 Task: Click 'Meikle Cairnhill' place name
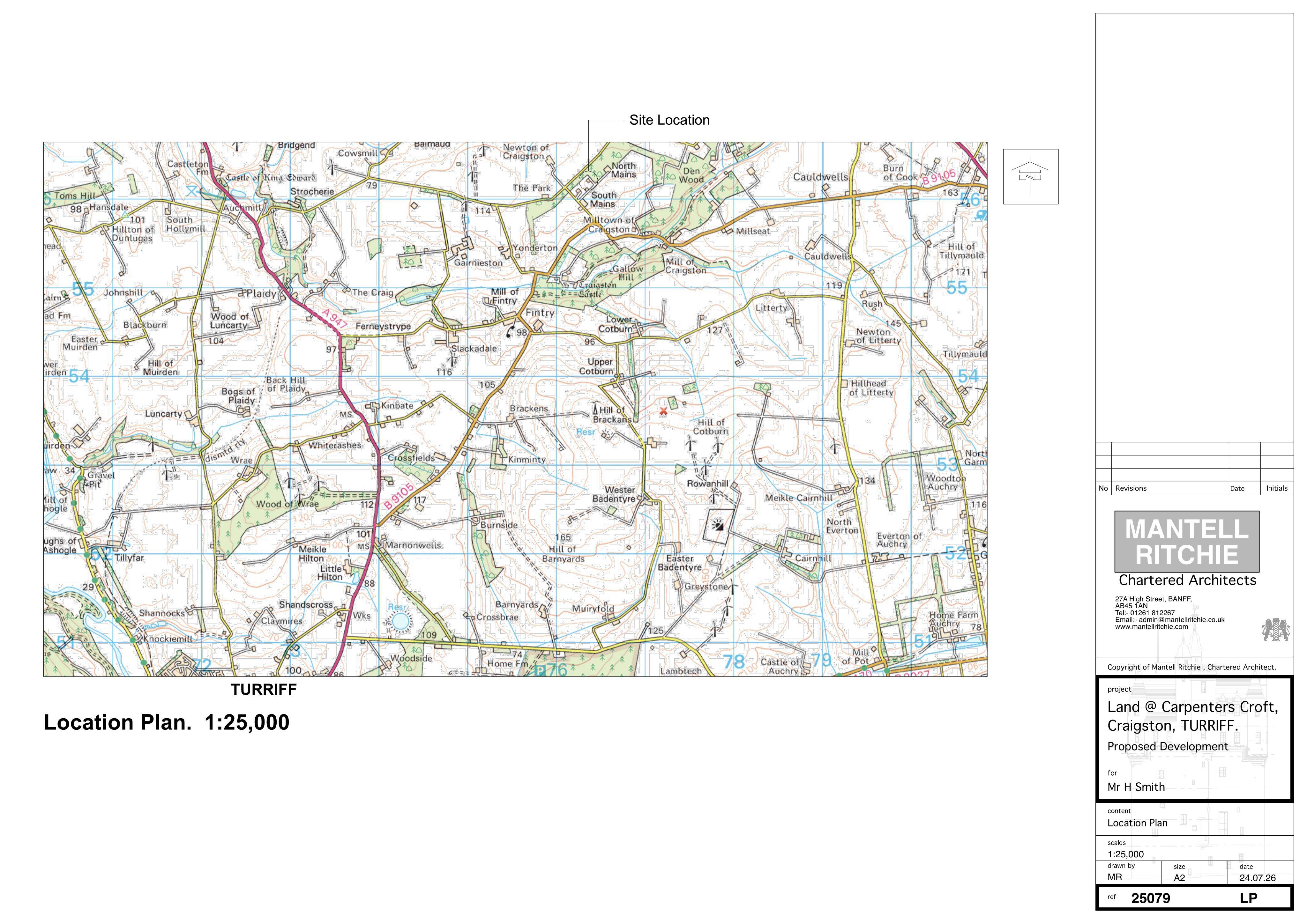[799, 498]
